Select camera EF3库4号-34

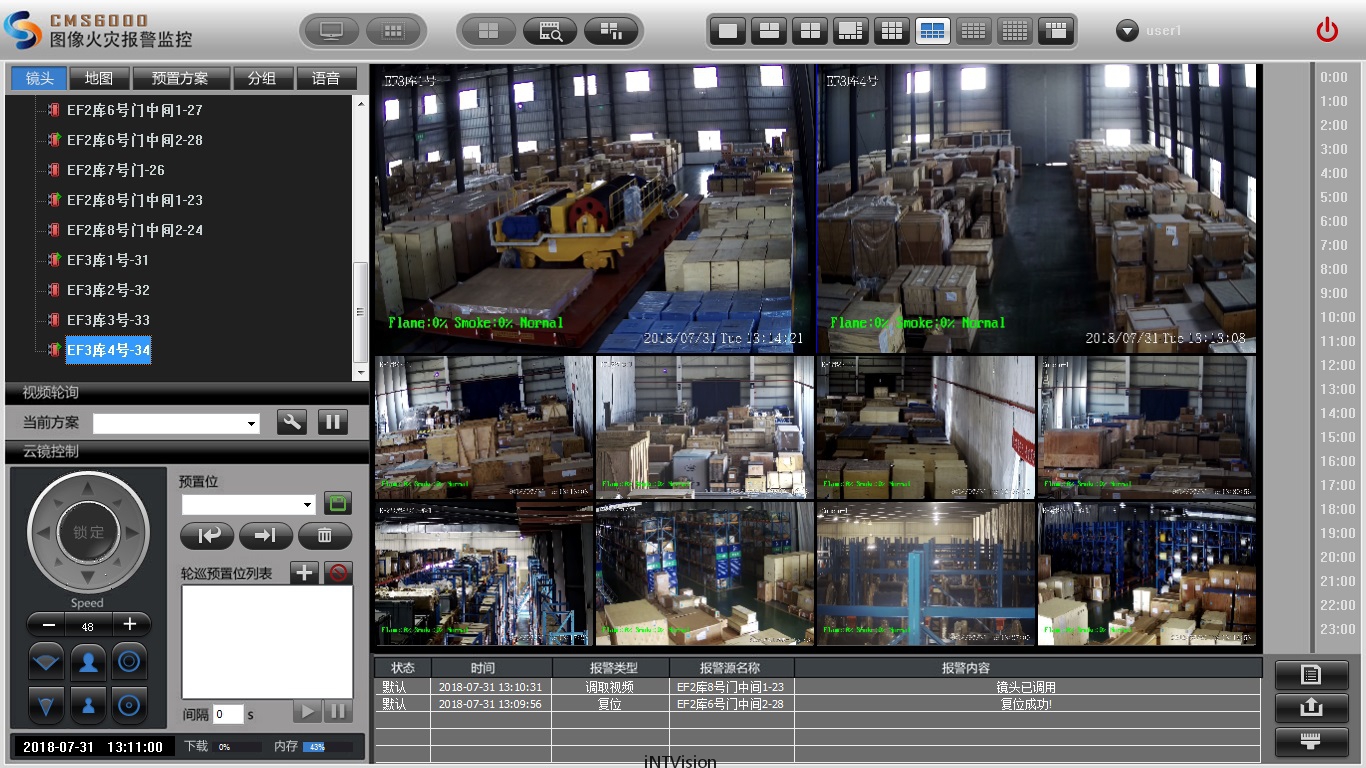pyautogui.click(x=108, y=350)
